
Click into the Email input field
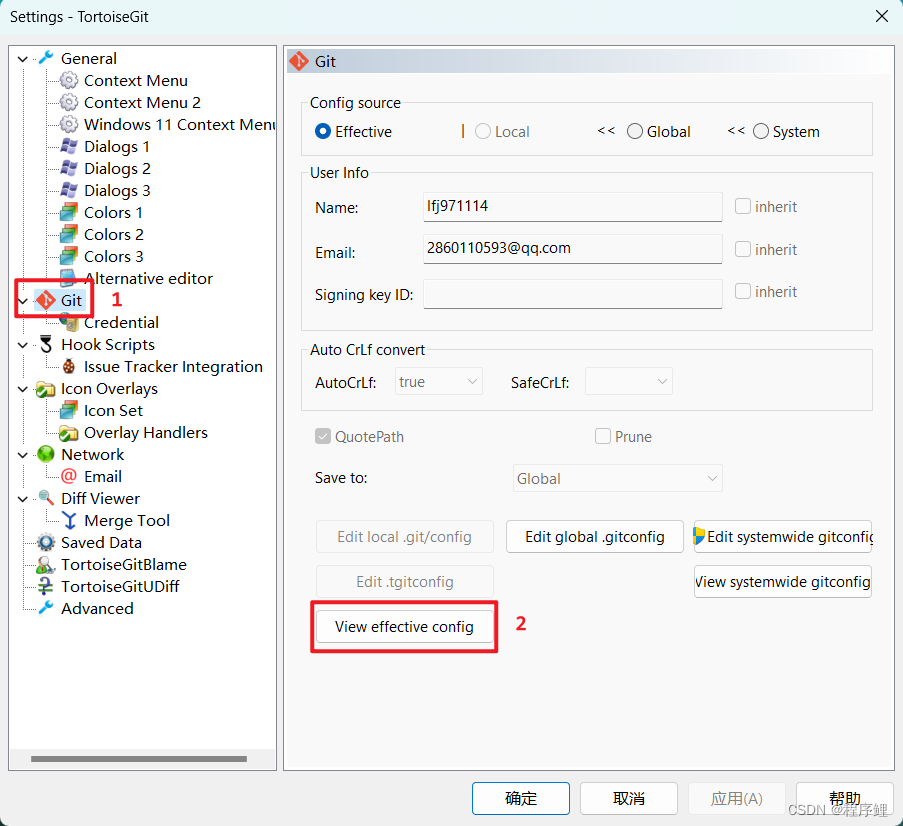click(x=572, y=249)
